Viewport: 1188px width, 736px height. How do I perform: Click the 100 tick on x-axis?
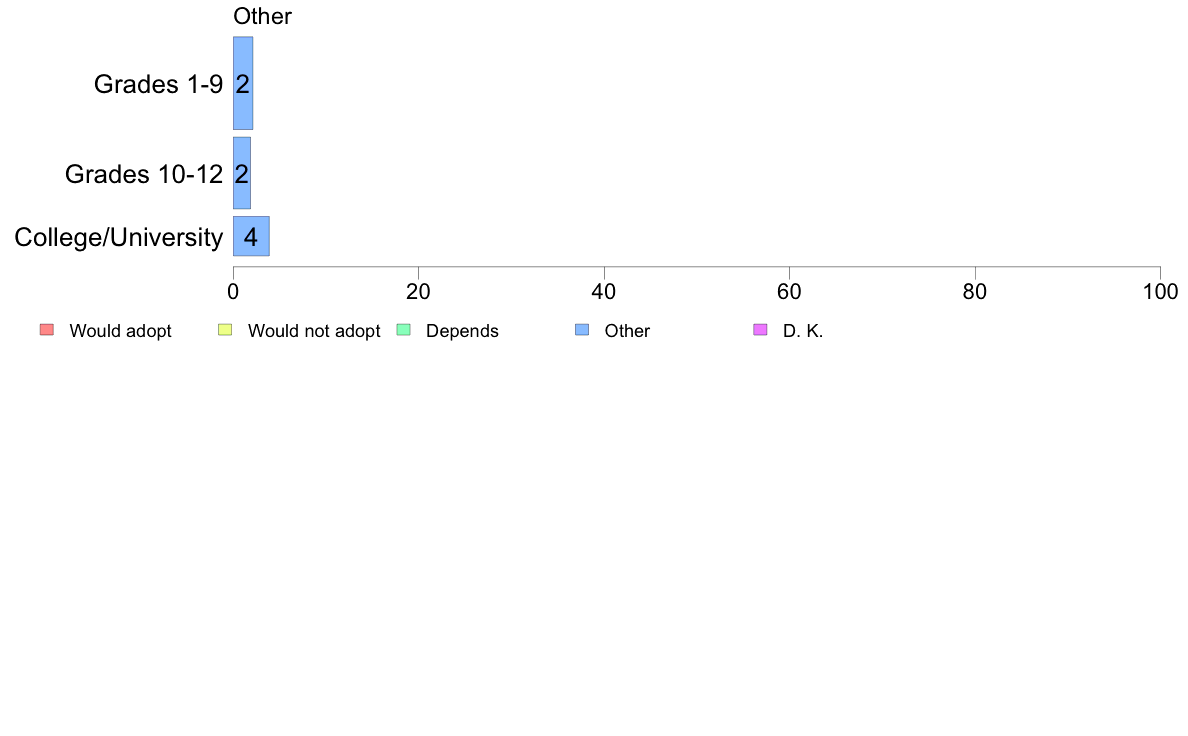pos(1160,292)
